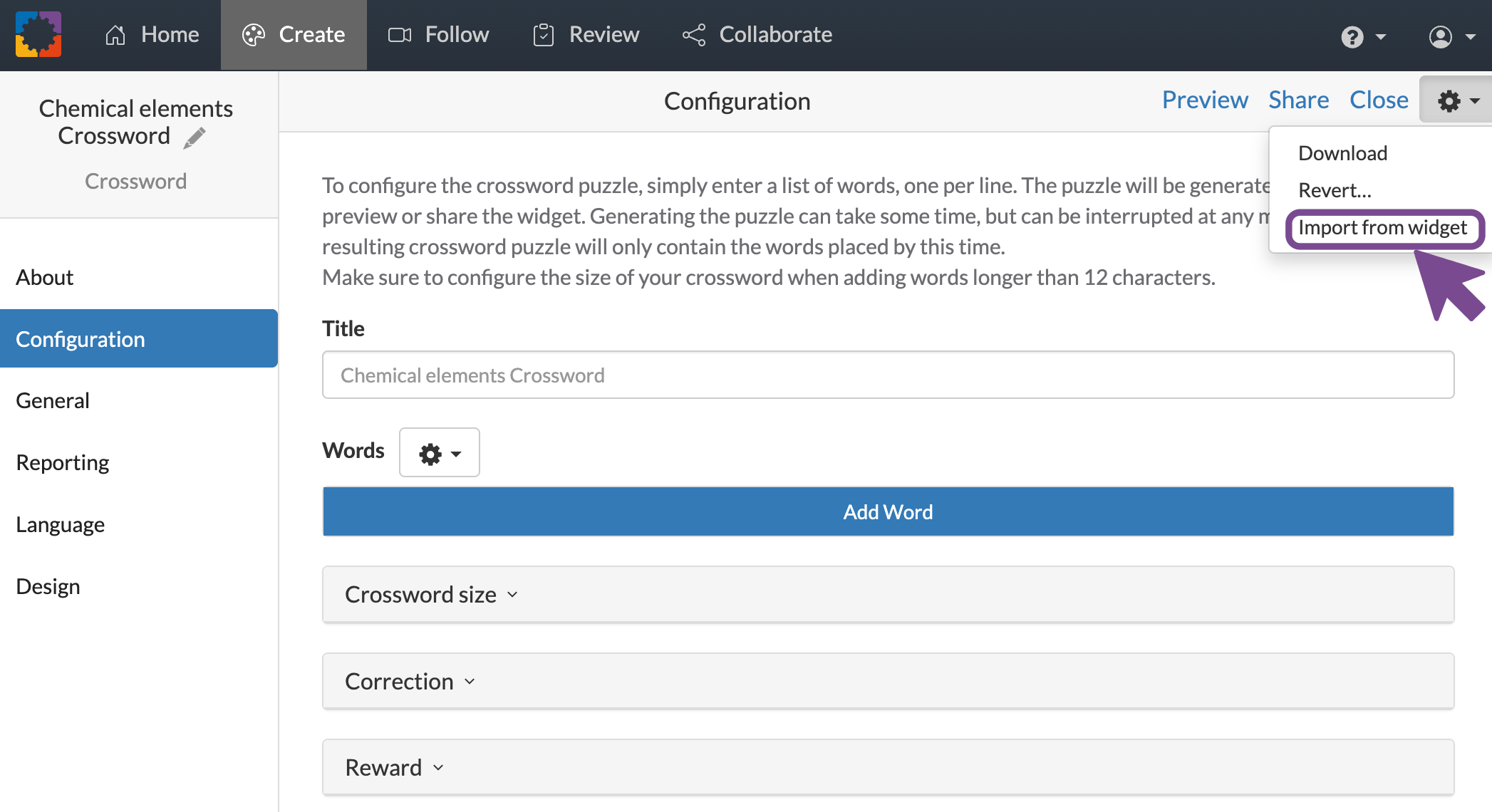Viewport: 1492px width, 812px height.
Task: Click the Collaborate share icon
Action: pos(693,34)
